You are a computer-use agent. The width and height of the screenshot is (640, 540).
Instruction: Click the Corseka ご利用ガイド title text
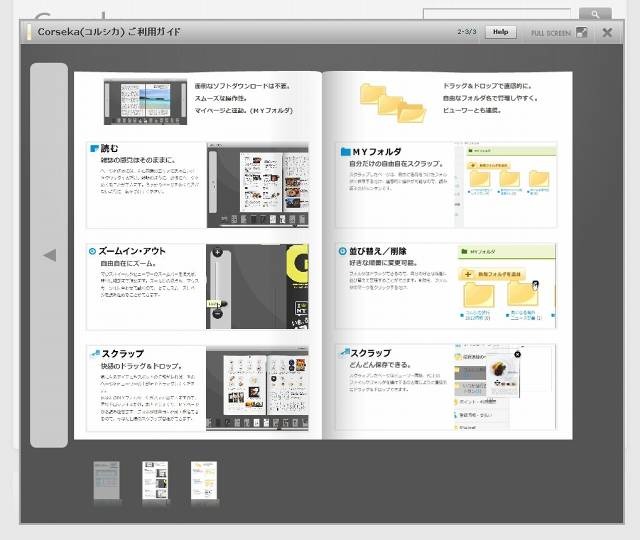point(109,32)
